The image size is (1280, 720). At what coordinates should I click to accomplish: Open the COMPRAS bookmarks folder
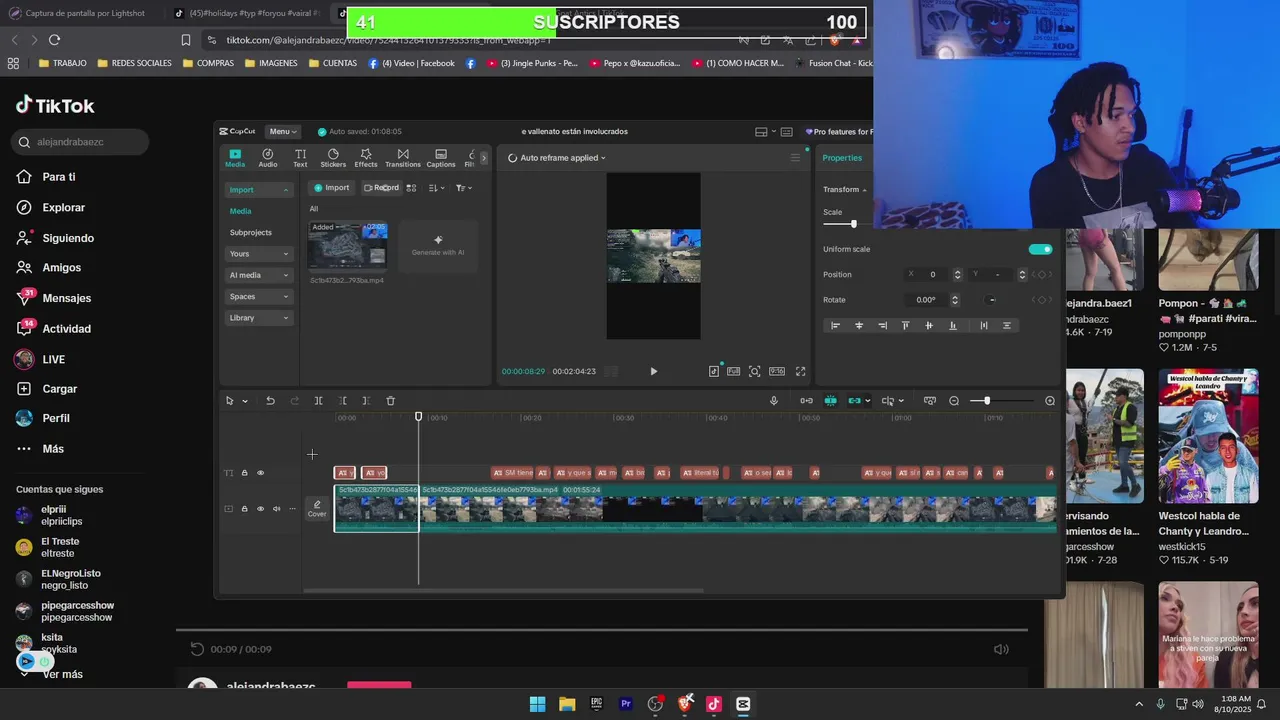click(208, 63)
